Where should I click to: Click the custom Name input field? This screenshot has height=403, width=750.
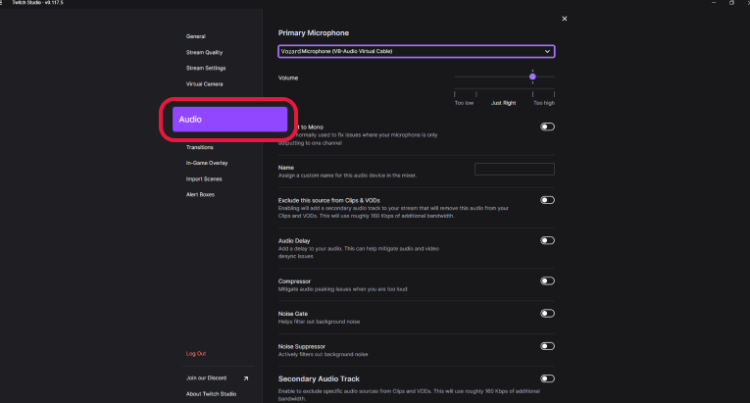[514, 169]
